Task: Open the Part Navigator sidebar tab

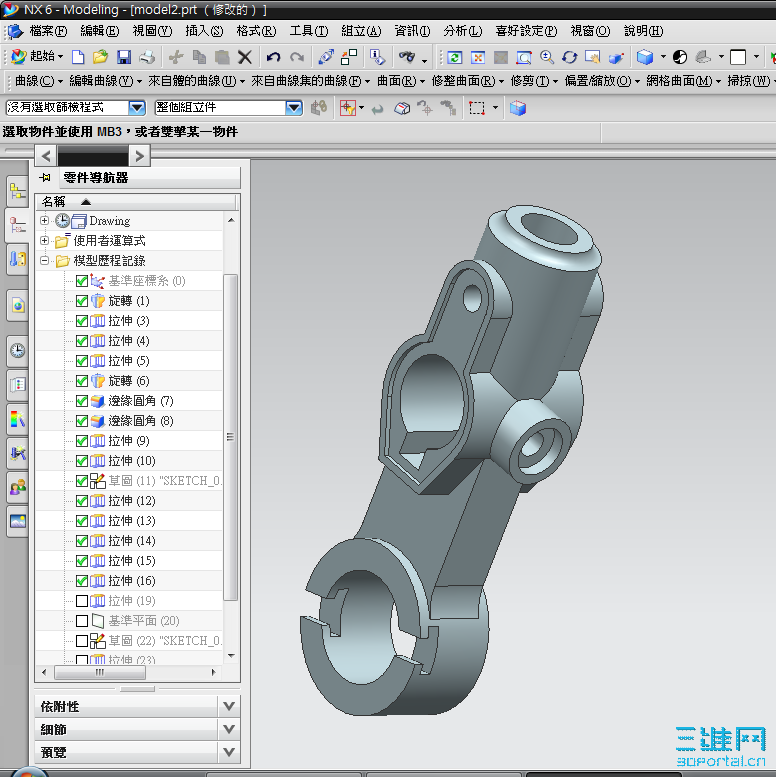Action: (x=18, y=225)
